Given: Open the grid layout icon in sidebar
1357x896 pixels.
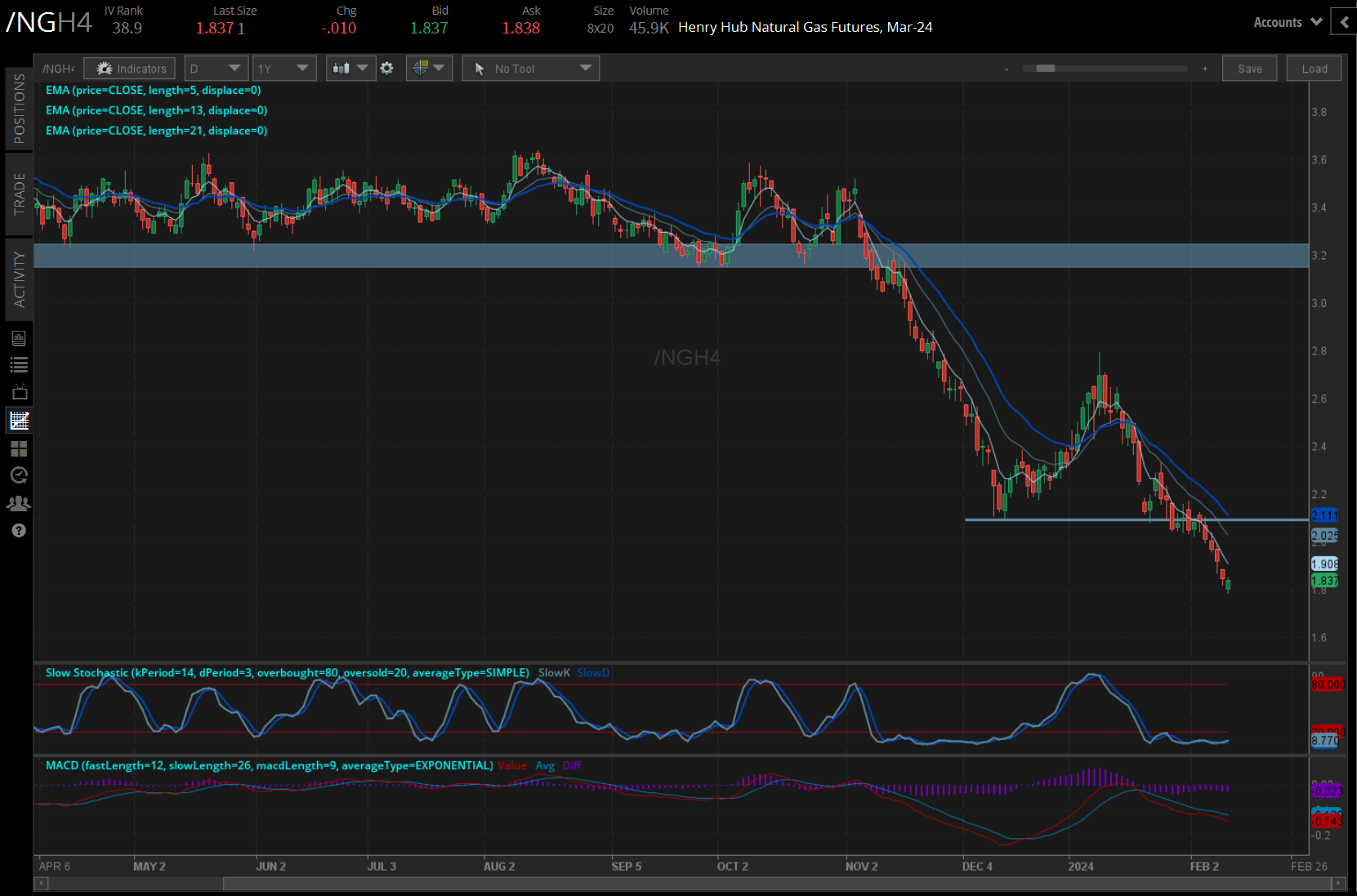Looking at the screenshot, I should 19,448.
